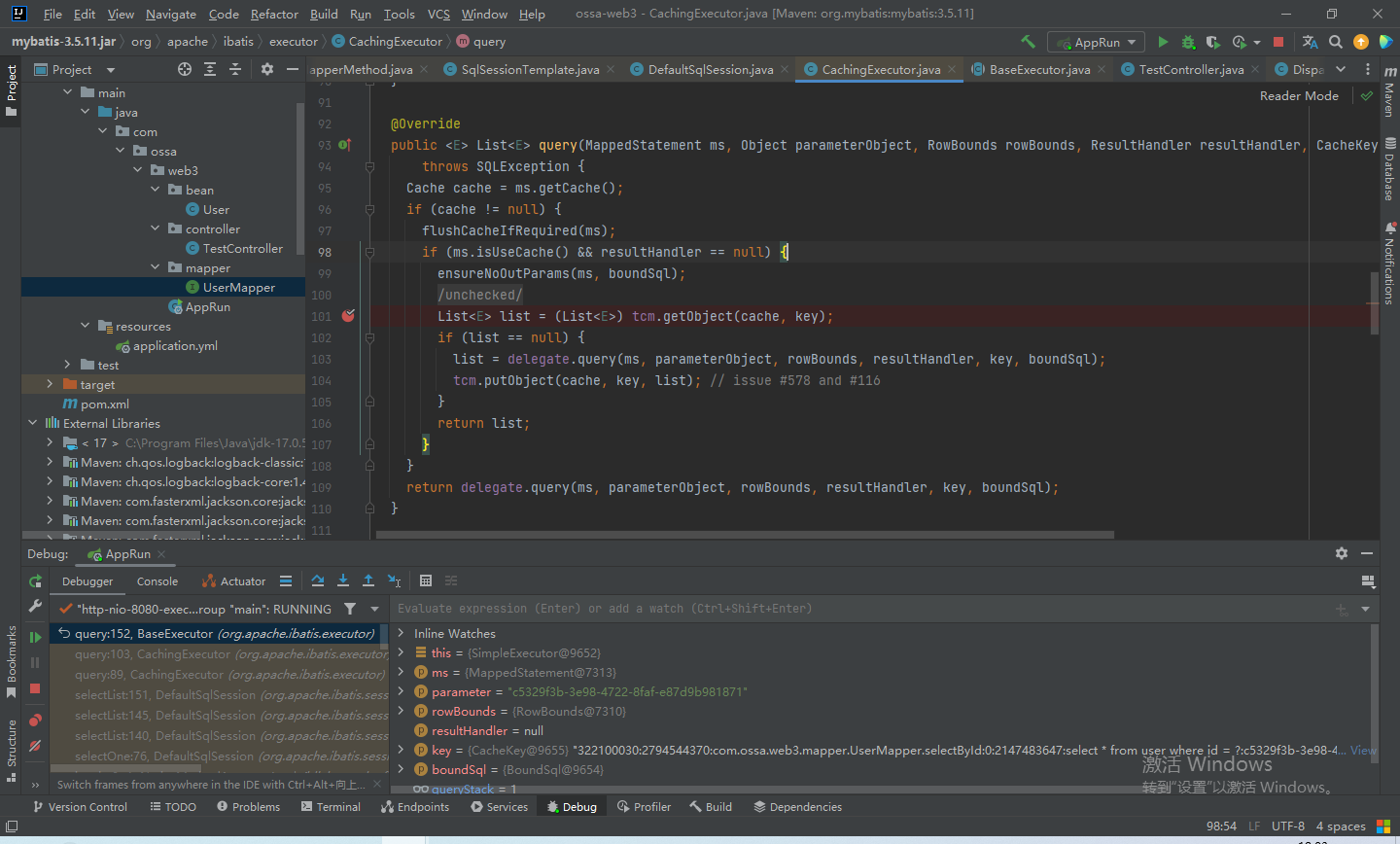Screen dimensions: 1400x844
Task: Run AppRun with the green play icon
Action: [x=1163, y=42]
